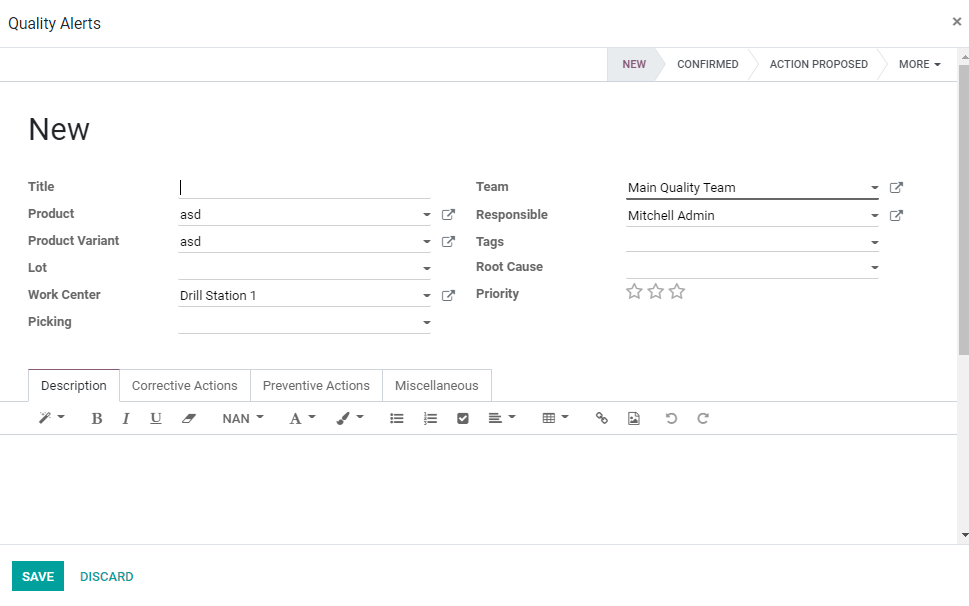Open external link for Team
This screenshot has height=606, width=969.
[896, 188]
